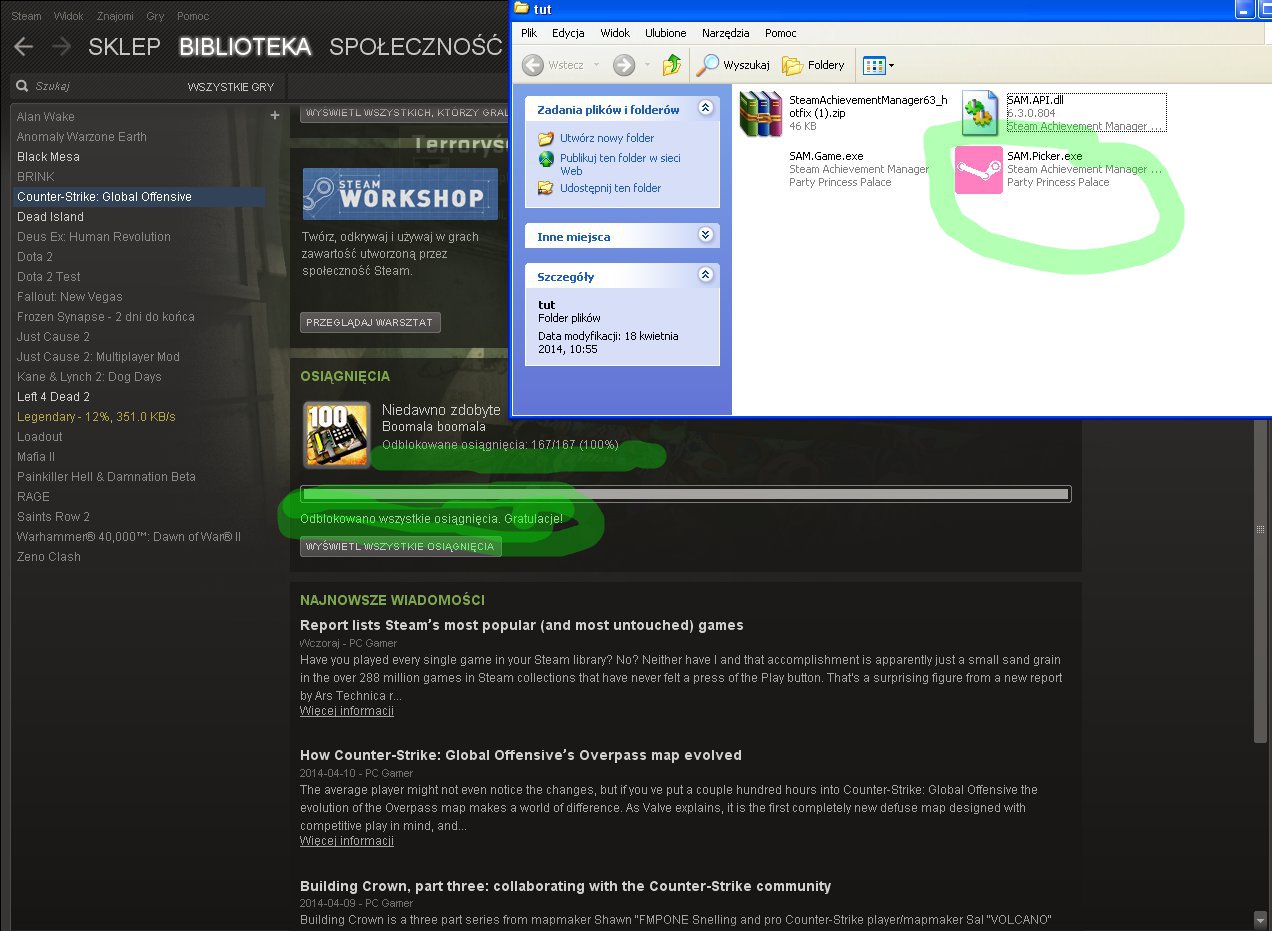Switch to the SPOŁECZNOŚĆ tab
The height and width of the screenshot is (931, 1272).
[415, 47]
